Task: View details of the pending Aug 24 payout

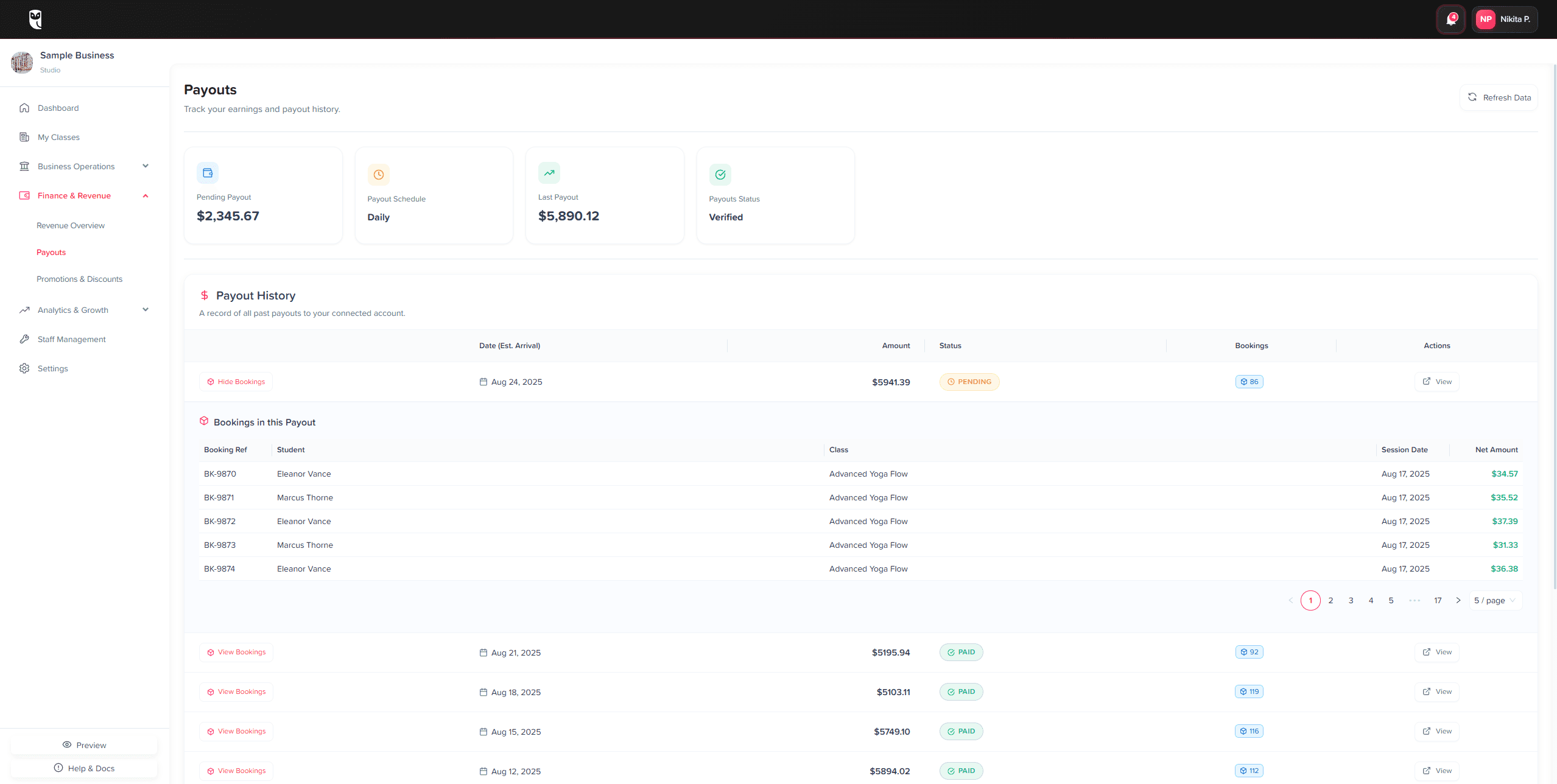Action: point(1437,382)
